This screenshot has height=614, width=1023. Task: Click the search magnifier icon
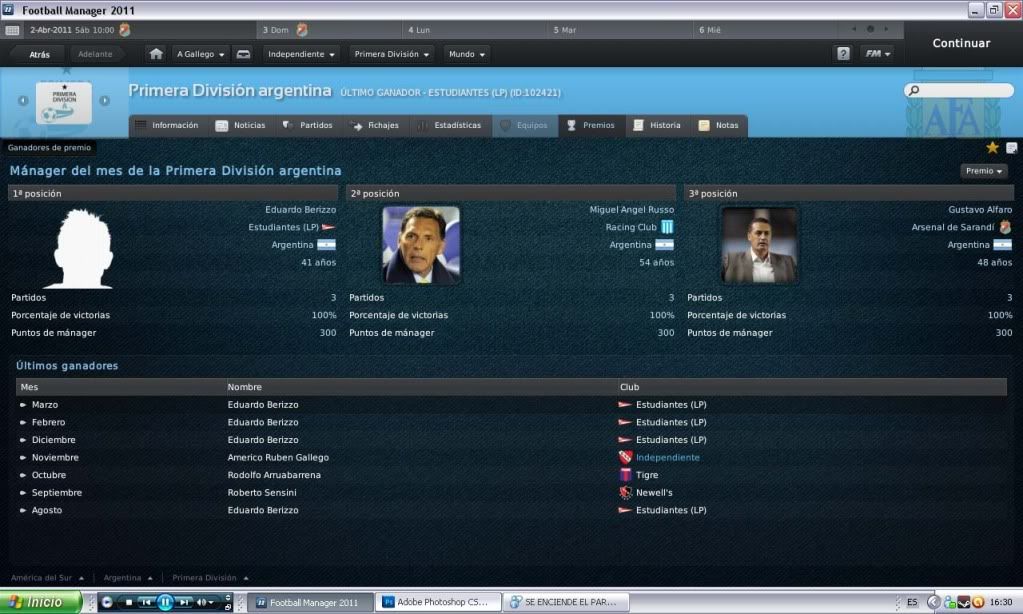point(914,90)
